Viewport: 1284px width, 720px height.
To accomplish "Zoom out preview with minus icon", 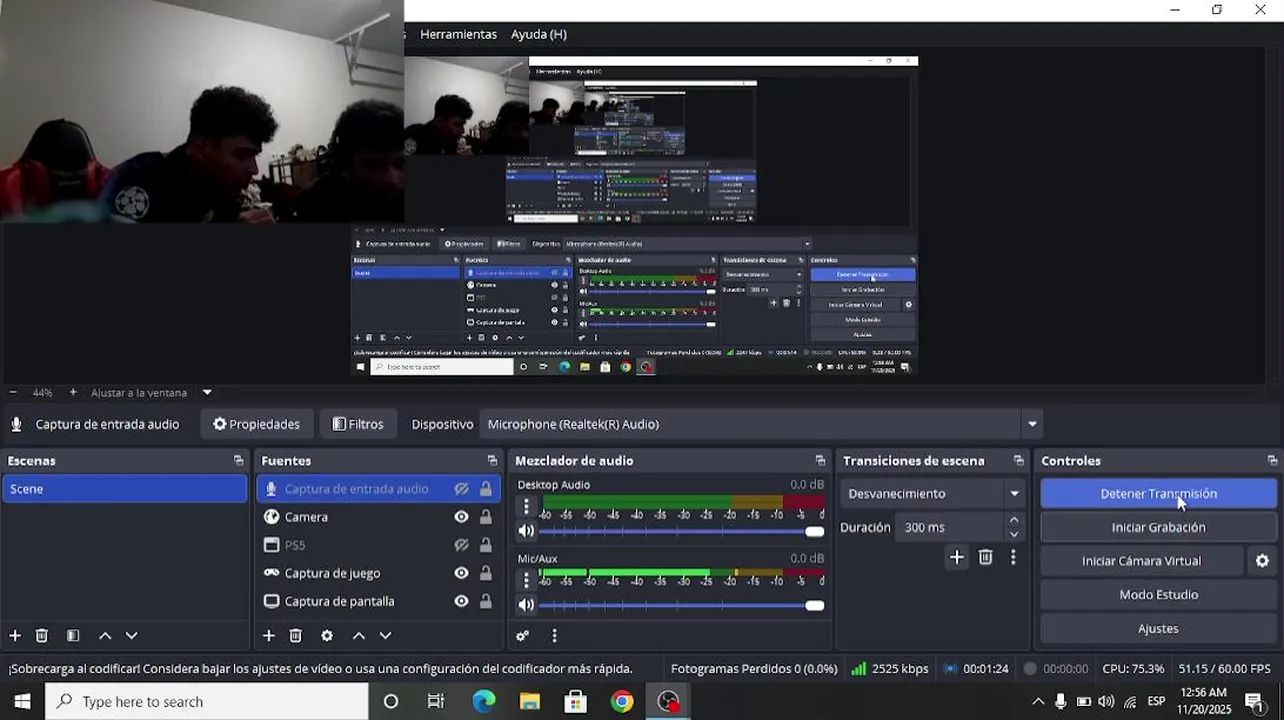I will [x=12, y=392].
